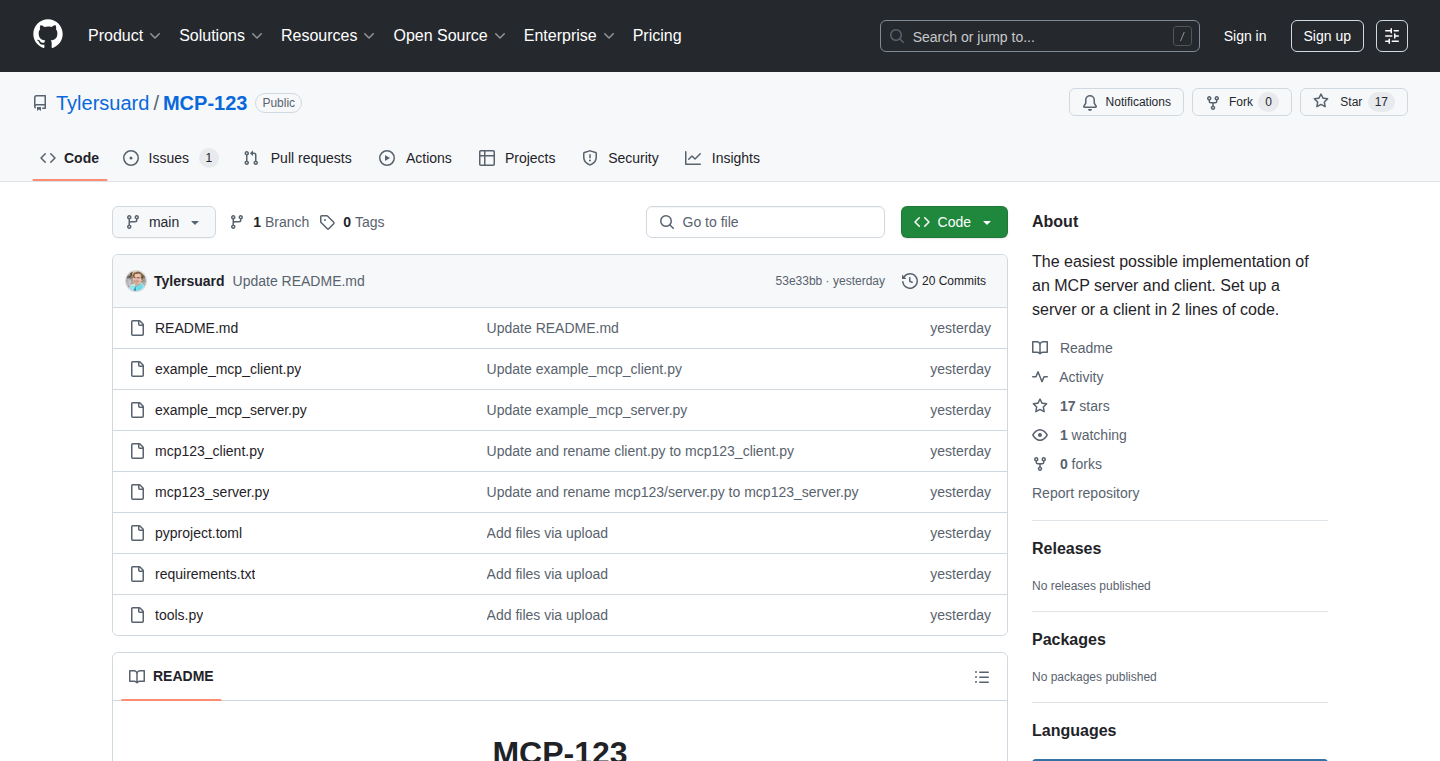The height and width of the screenshot is (761, 1440).
Task: Open mcp123_server.py file
Action: pos(212,492)
